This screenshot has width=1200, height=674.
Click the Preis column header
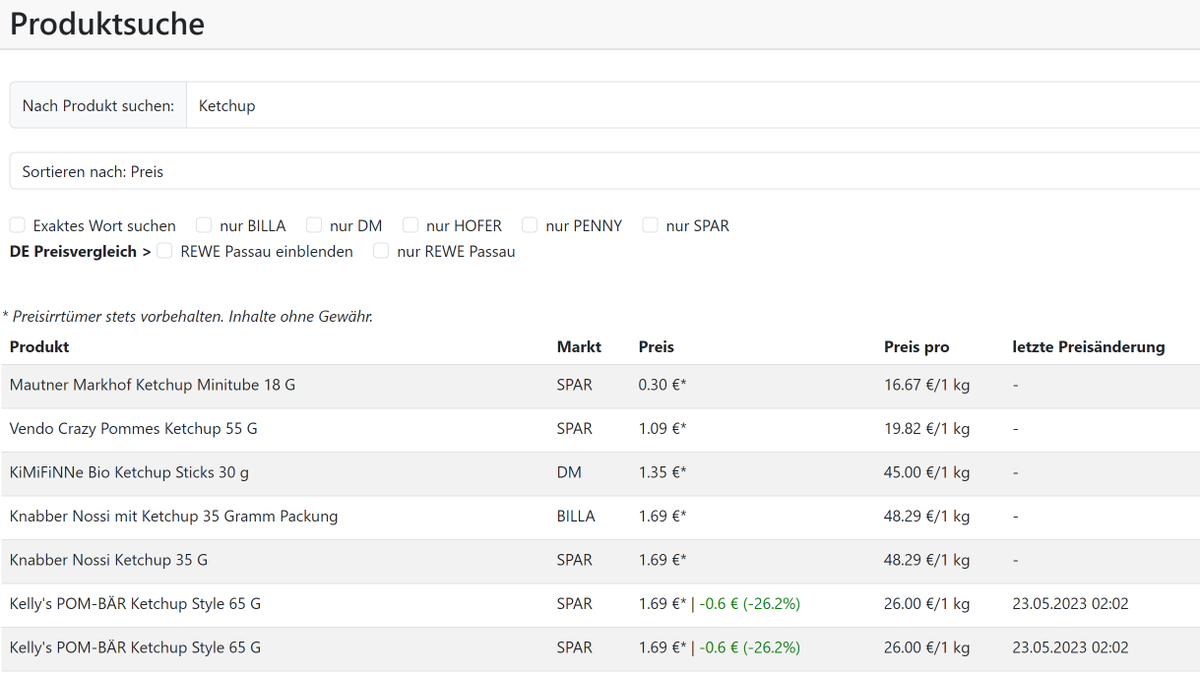click(x=656, y=347)
